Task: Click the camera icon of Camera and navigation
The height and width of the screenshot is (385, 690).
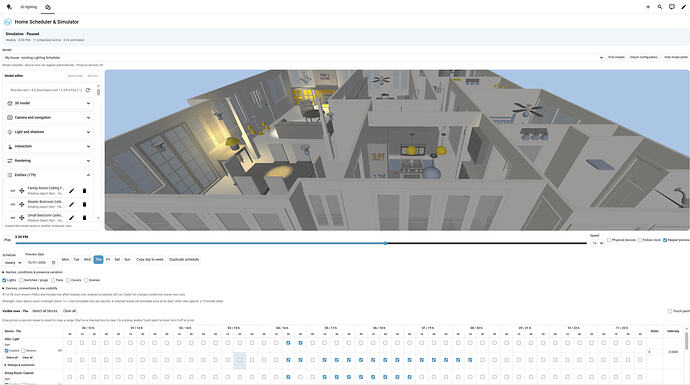Action: (10, 117)
